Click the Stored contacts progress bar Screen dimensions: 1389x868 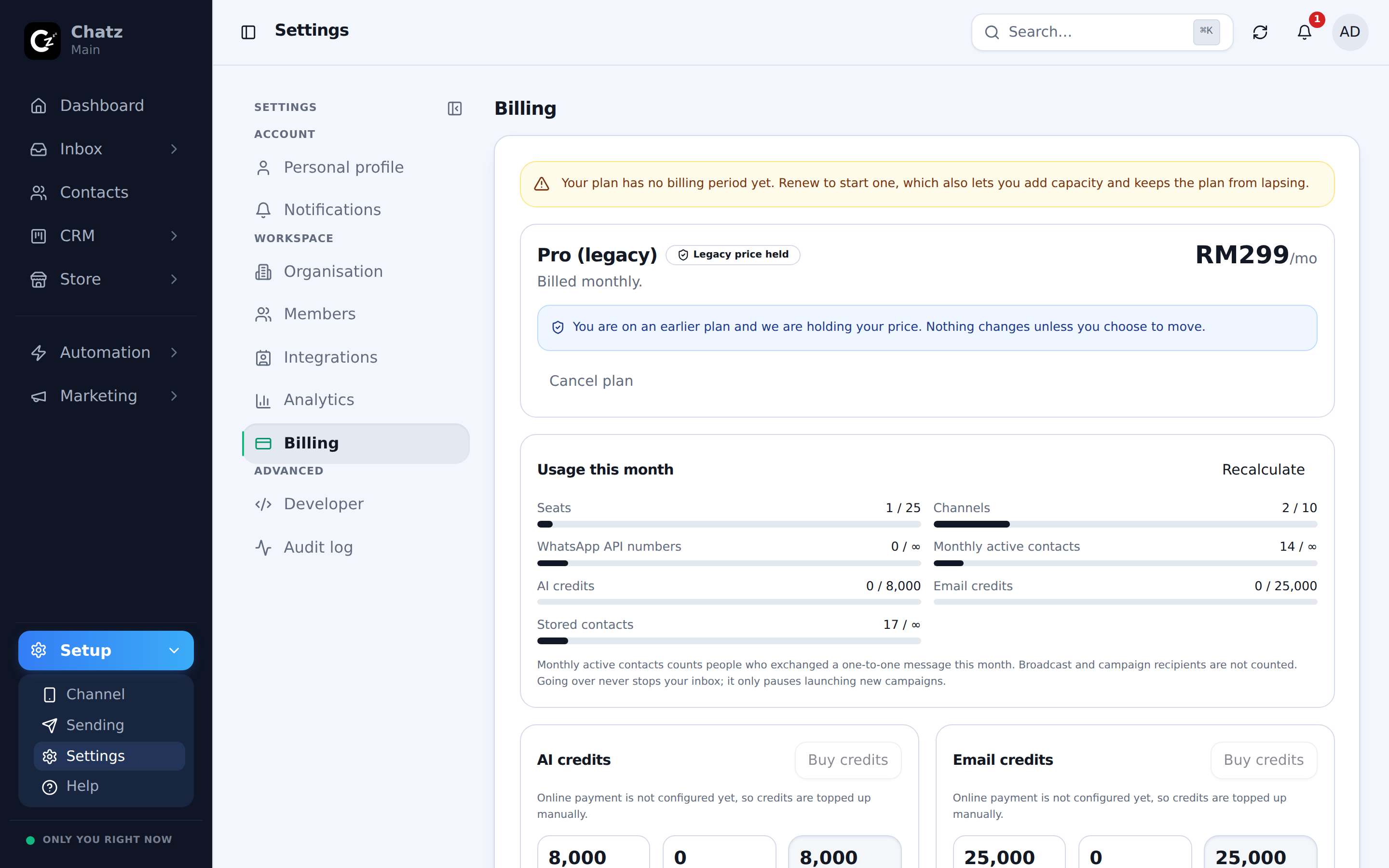(728, 641)
